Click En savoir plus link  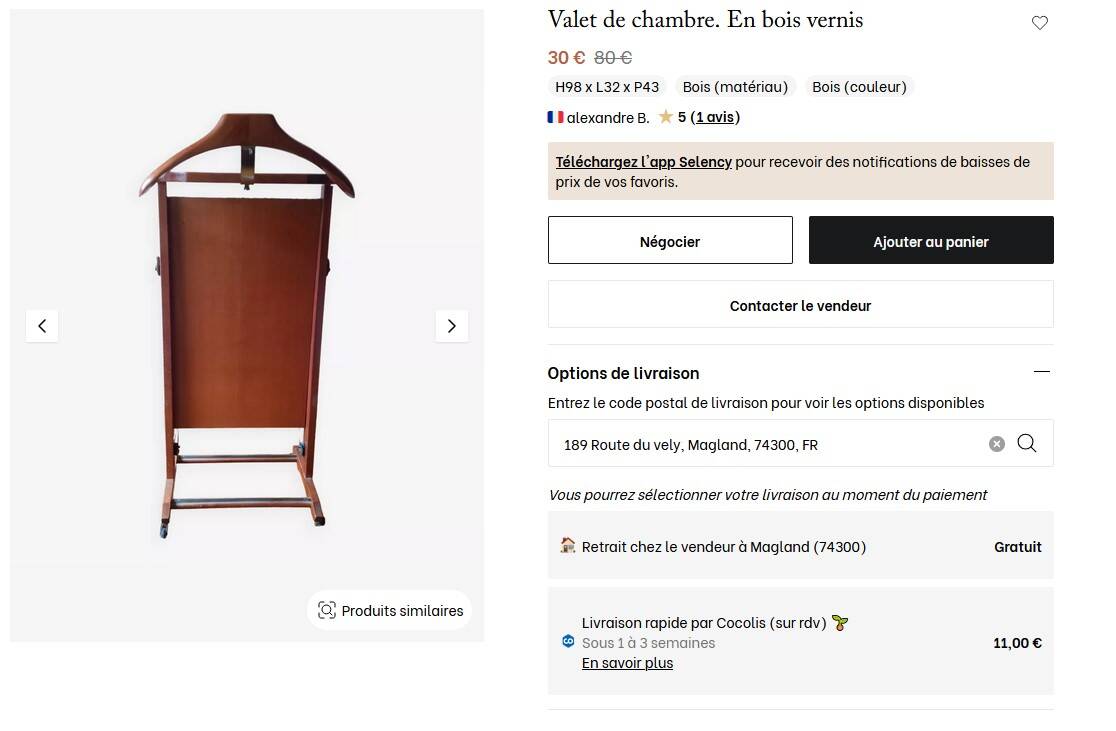point(627,663)
